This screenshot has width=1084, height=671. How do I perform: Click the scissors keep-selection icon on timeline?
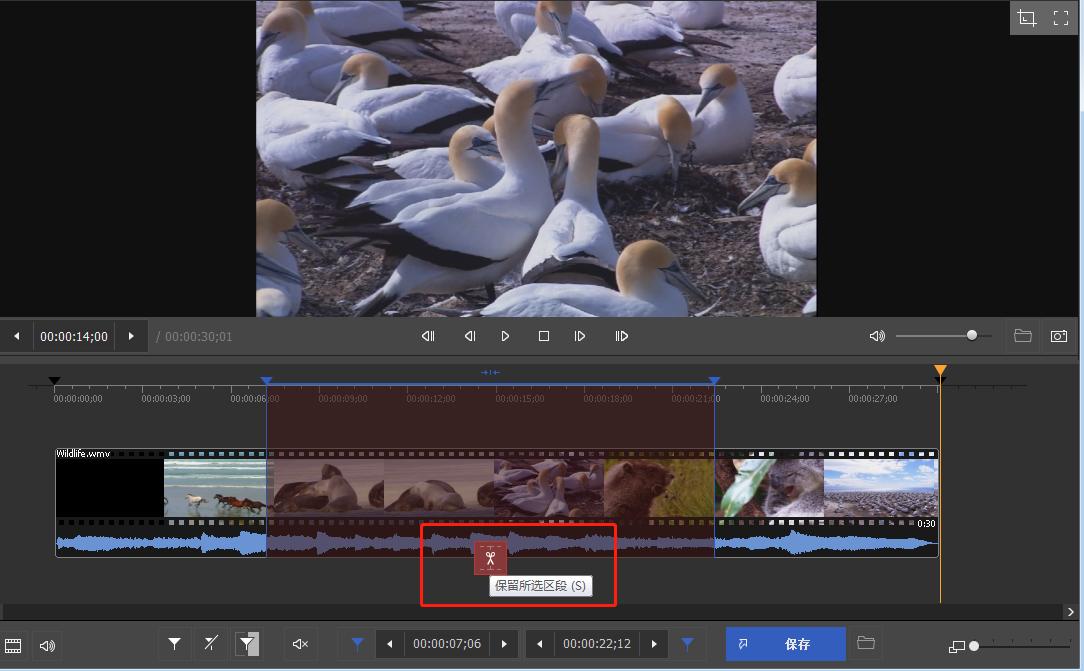coord(490,558)
